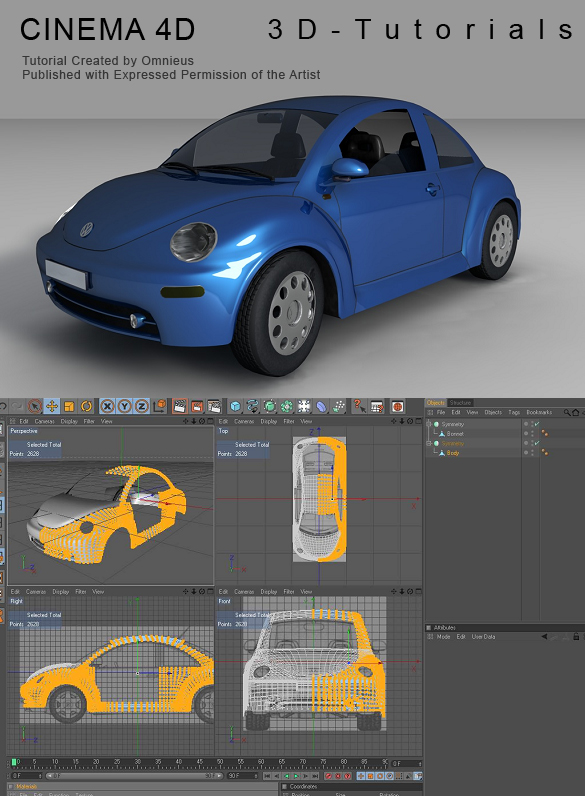Click the Top viewport pan icon
This screenshot has width=585, height=796.
(394, 421)
